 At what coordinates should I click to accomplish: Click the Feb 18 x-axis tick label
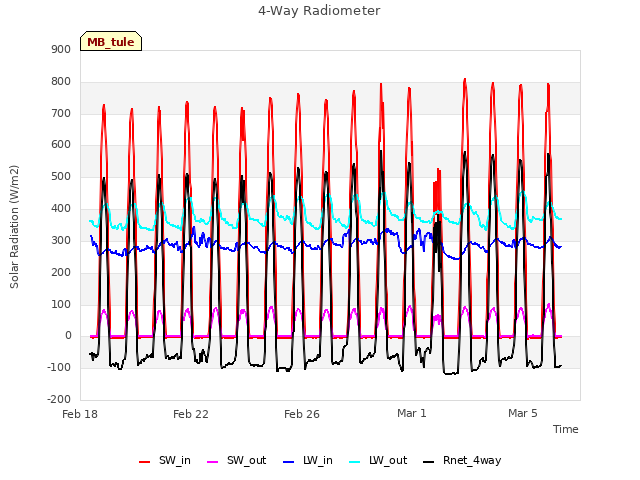point(80,414)
